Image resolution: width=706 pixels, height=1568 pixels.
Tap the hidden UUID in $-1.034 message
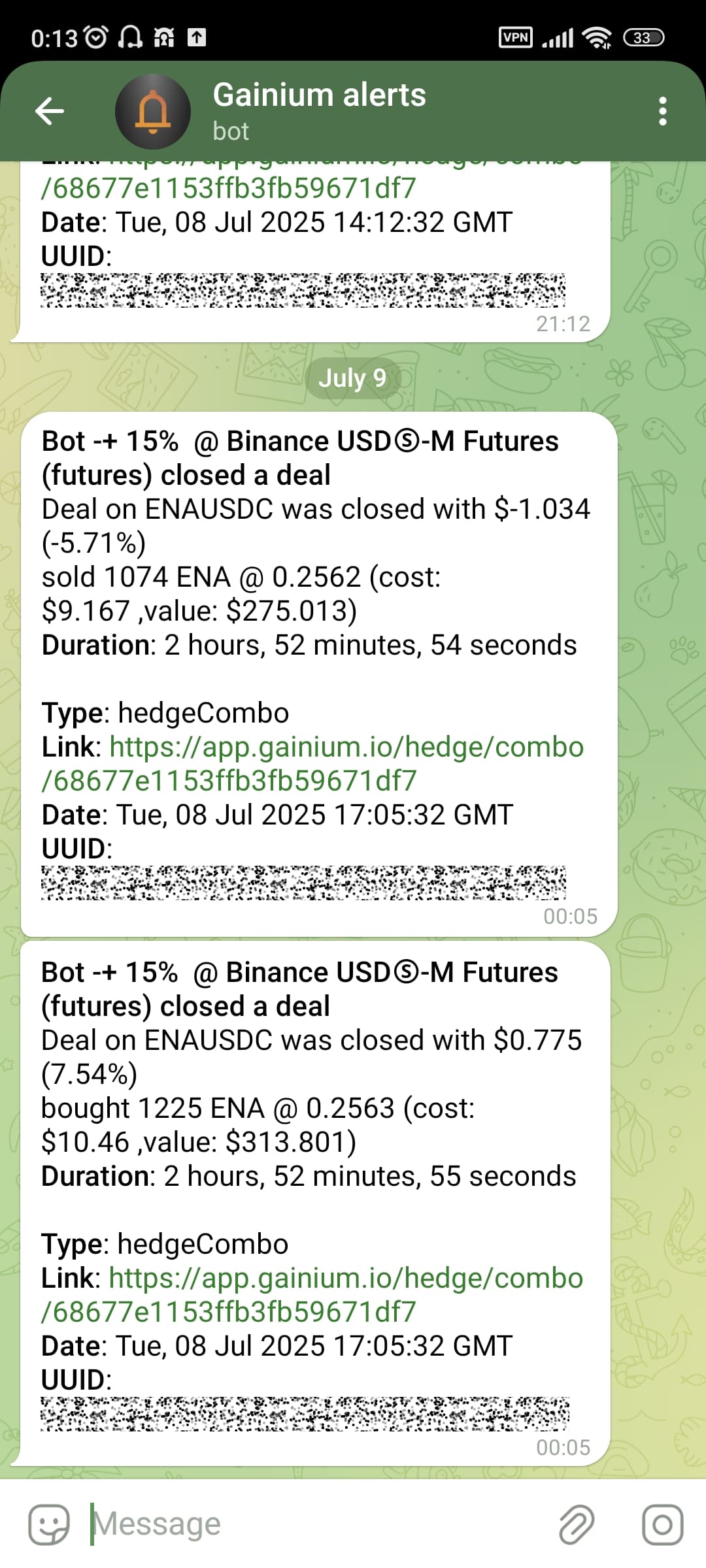(303, 883)
